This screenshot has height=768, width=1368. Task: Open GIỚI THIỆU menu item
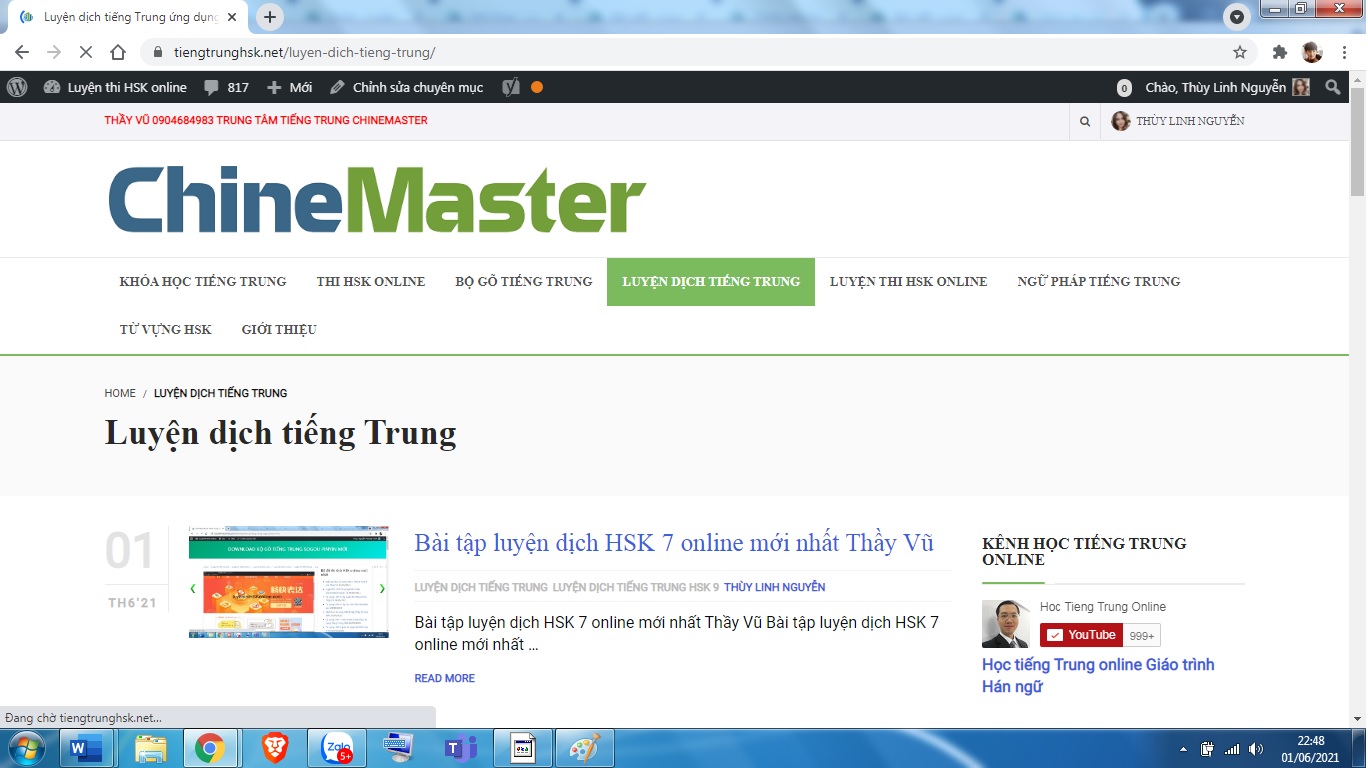point(279,329)
